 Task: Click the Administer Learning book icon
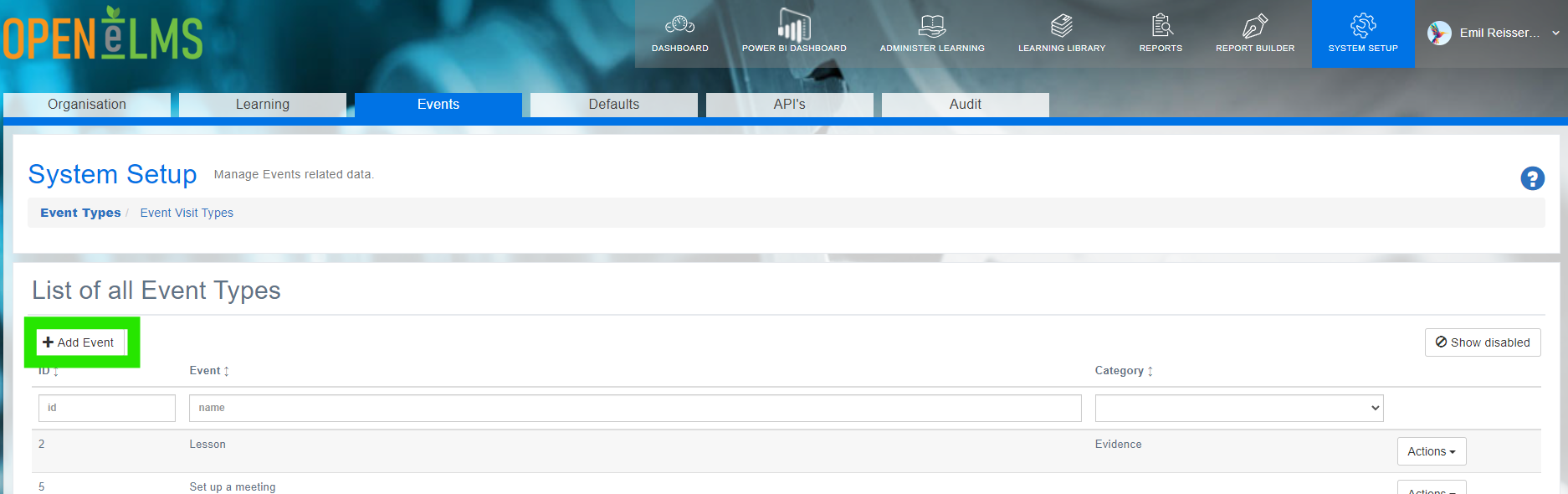(932, 25)
